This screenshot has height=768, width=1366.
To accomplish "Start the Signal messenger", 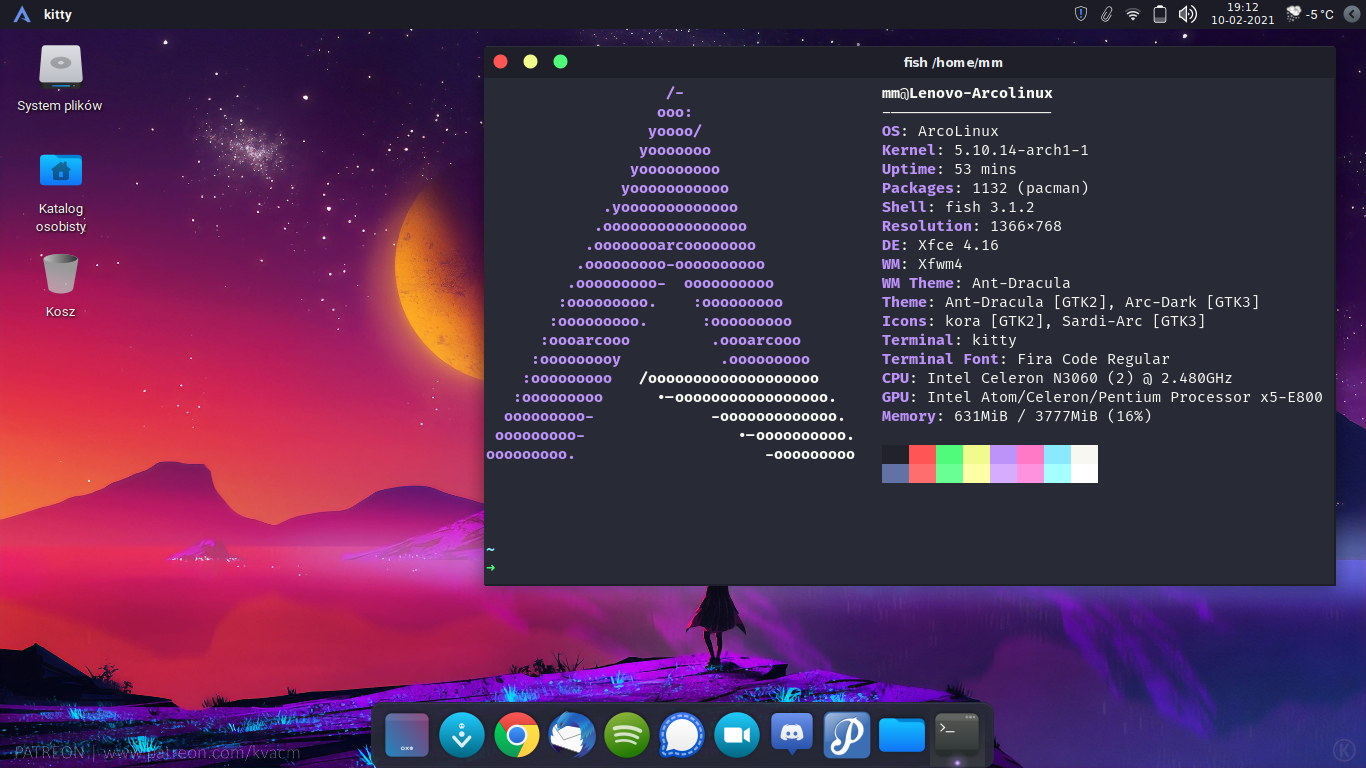I will coord(682,735).
